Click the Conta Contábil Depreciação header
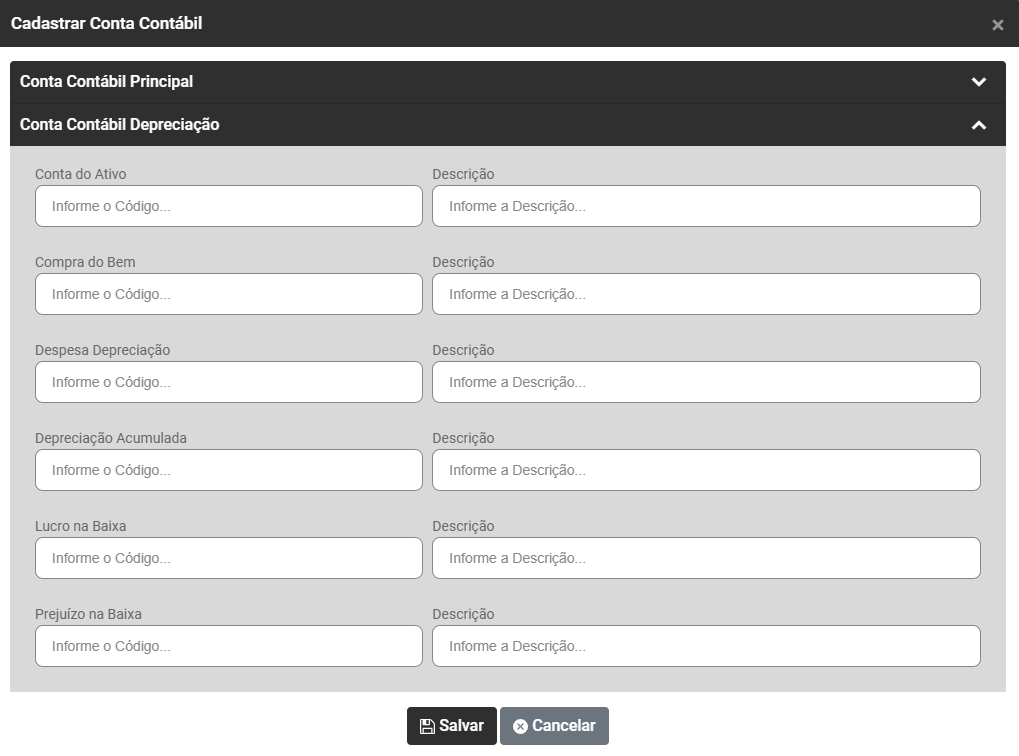Viewport: 1019px width, 756px height. (x=120, y=125)
